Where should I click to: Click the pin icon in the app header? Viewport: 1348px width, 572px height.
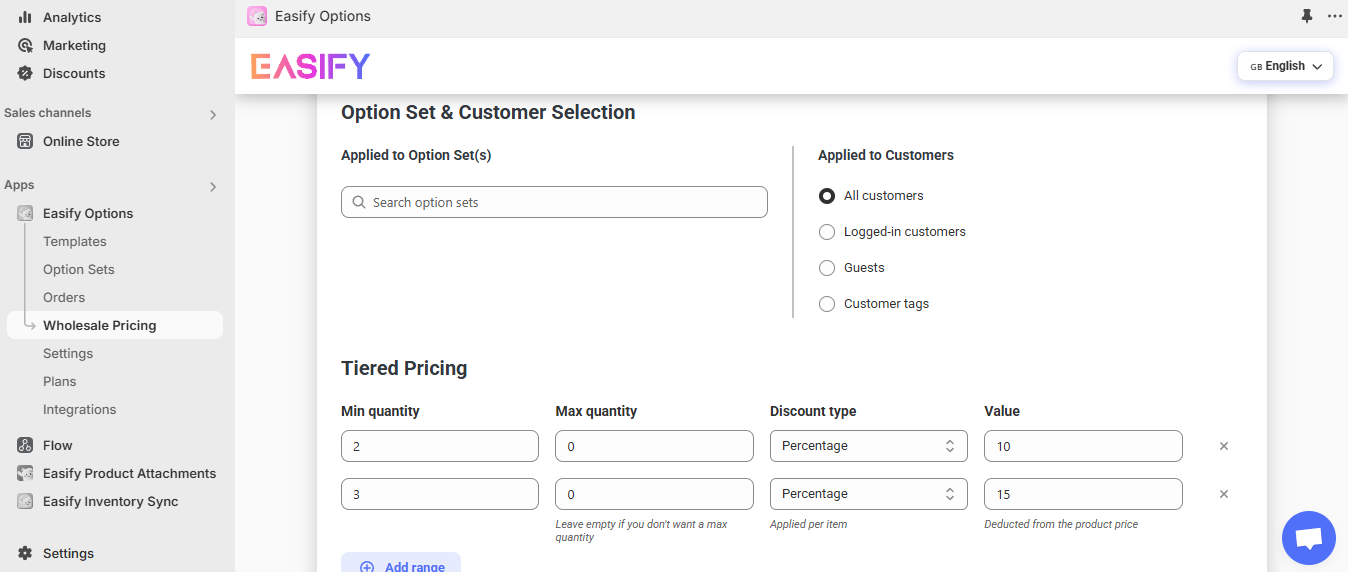click(x=1306, y=16)
